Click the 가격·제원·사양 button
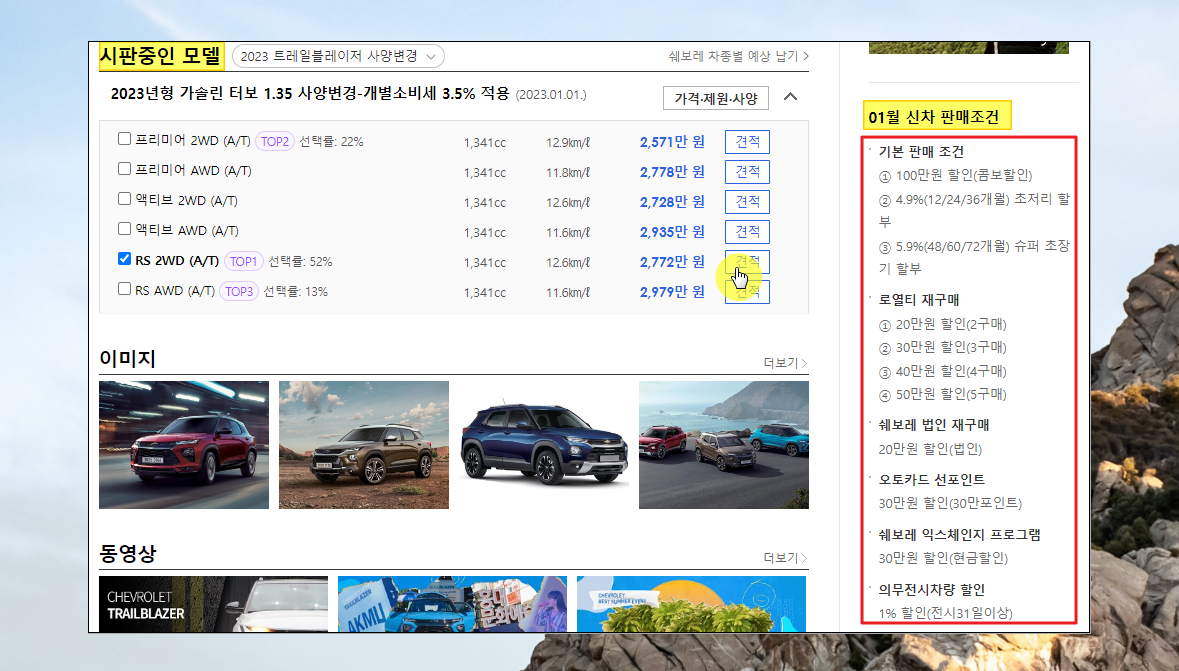 tap(716, 98)
